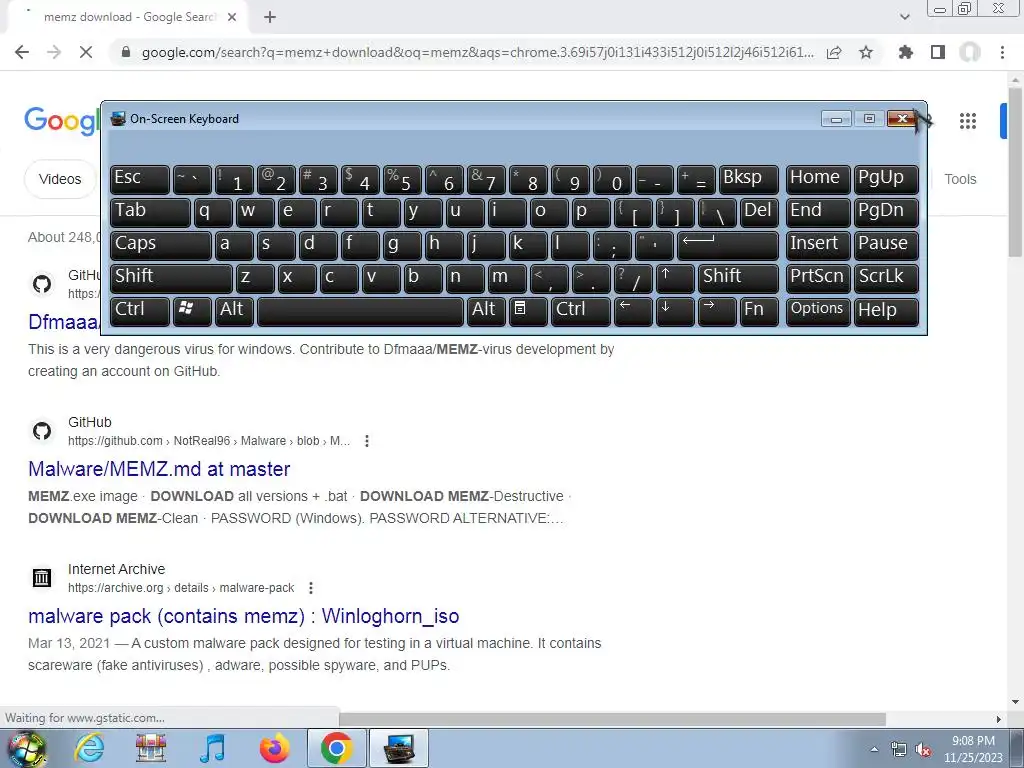Toggle the right Ctrl key on keyboard
Viewport: 1024px width, 768px height.
581,311
